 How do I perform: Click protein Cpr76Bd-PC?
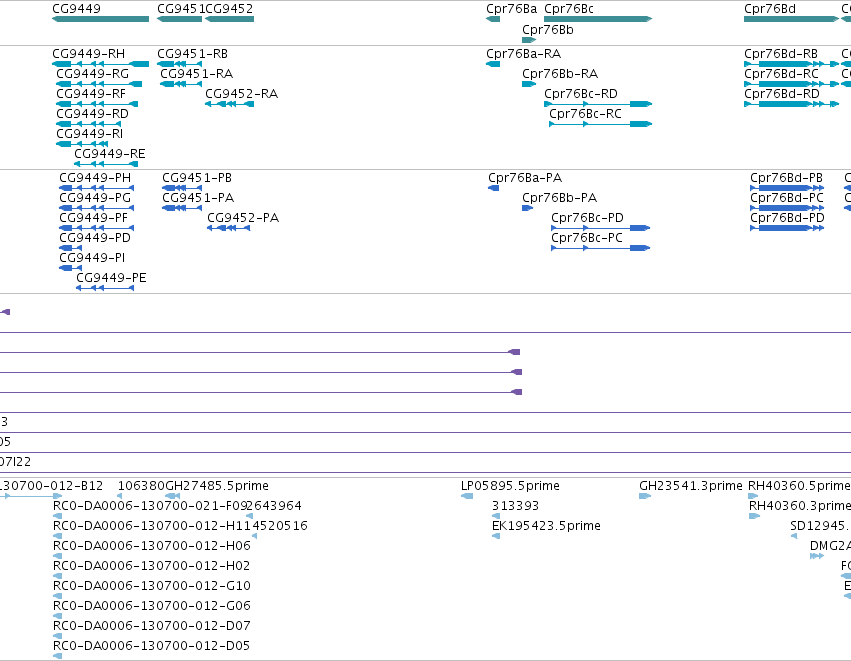(x=787, y=198)
